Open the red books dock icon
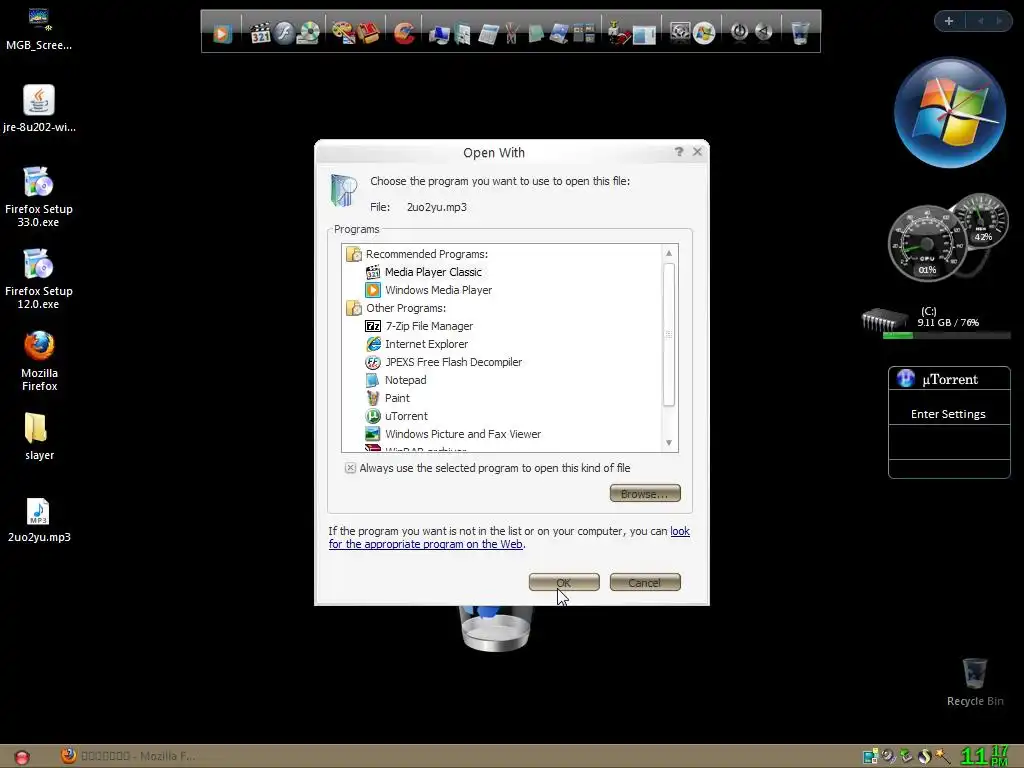 pos(368,33)
